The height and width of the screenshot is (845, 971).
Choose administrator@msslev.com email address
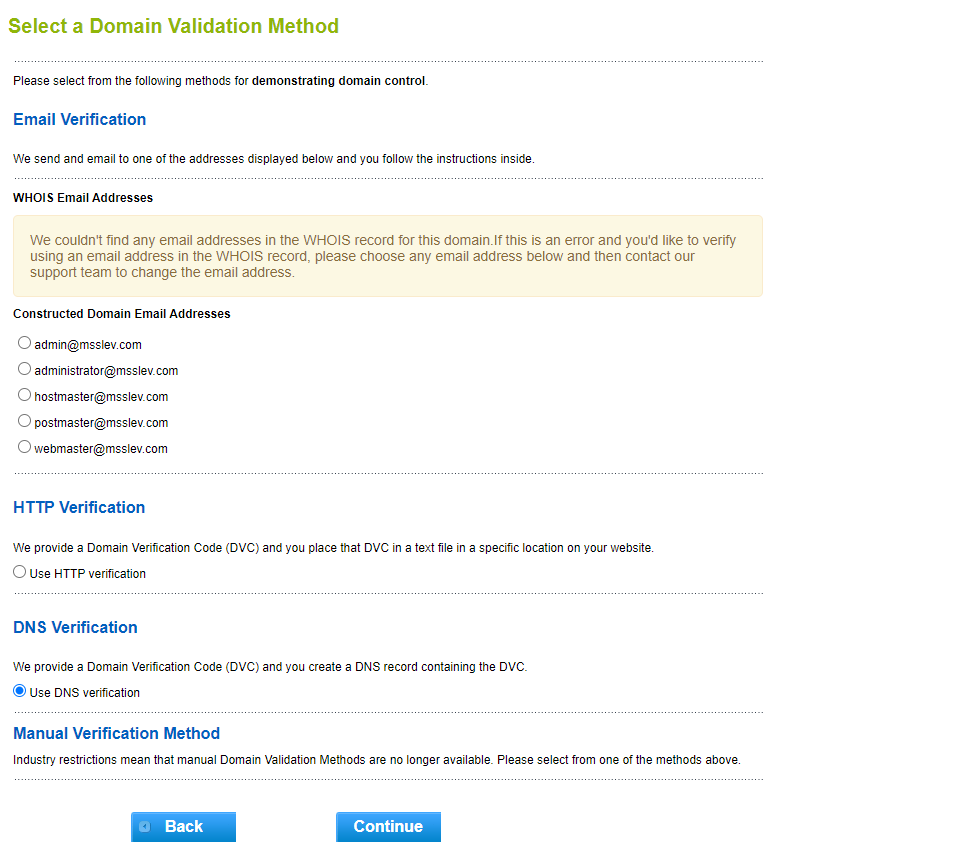point(24,368)
